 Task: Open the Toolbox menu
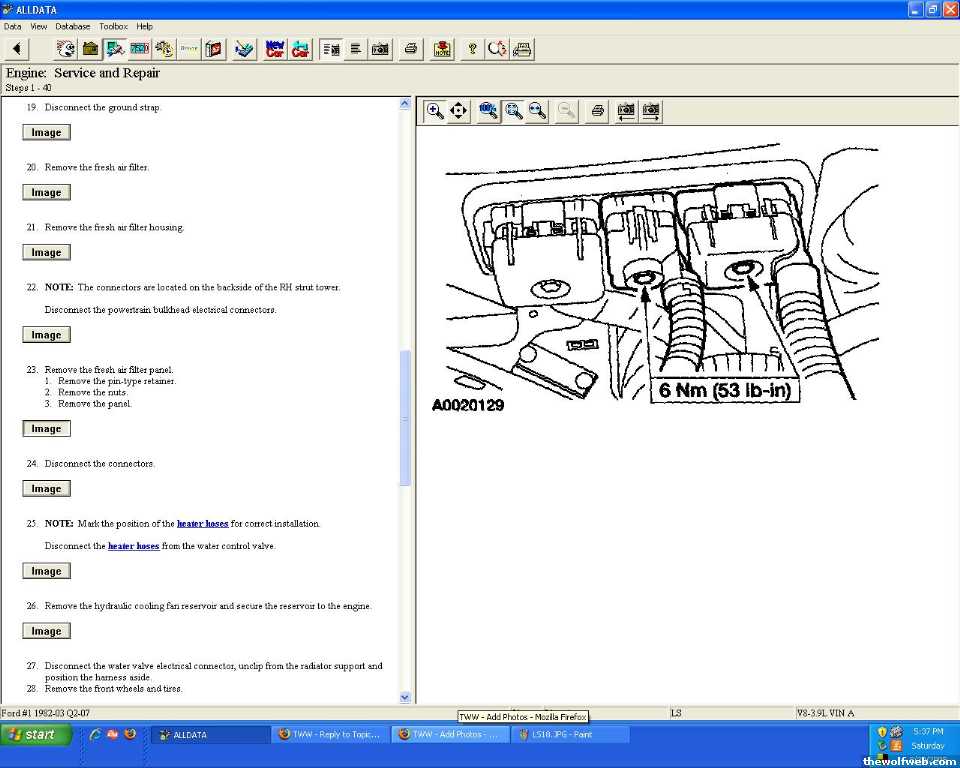[113, 26]
